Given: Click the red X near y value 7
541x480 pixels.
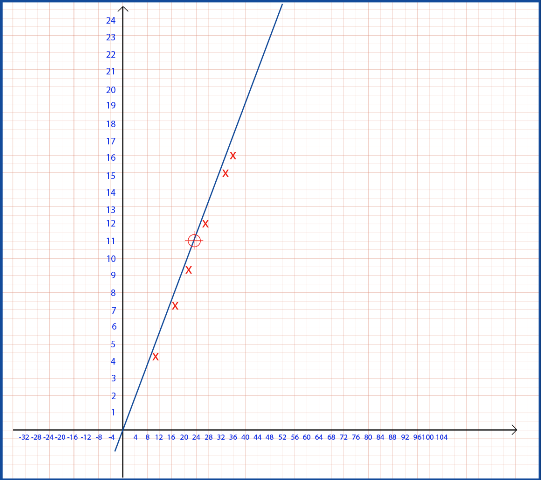Looking at the screenshot, I should [175, 306].
